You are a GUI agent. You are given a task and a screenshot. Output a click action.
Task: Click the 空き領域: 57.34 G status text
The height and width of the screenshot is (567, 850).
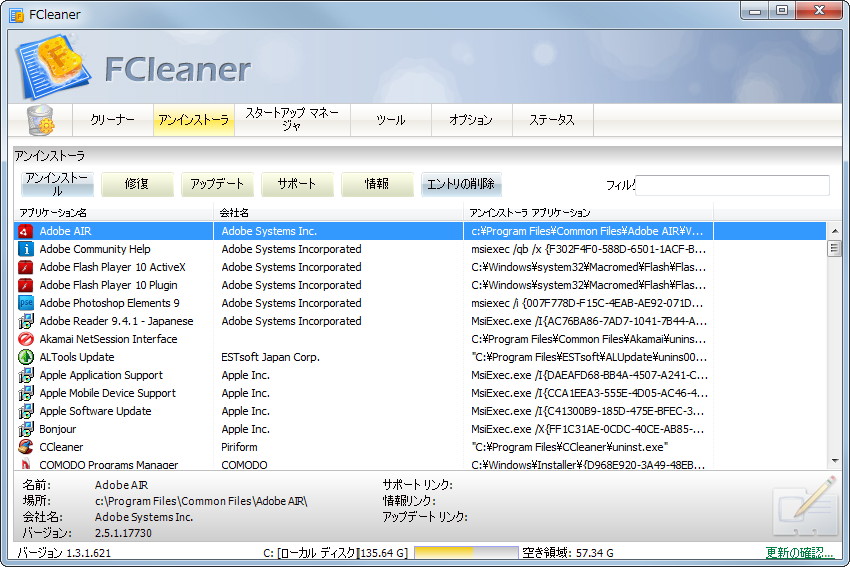point(568,553)
